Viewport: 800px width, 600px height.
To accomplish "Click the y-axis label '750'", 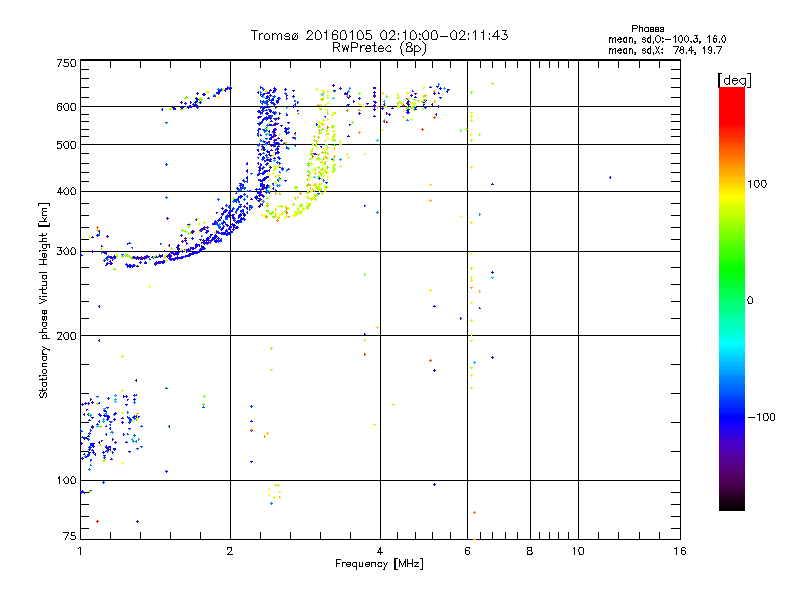I will point(66,63).
